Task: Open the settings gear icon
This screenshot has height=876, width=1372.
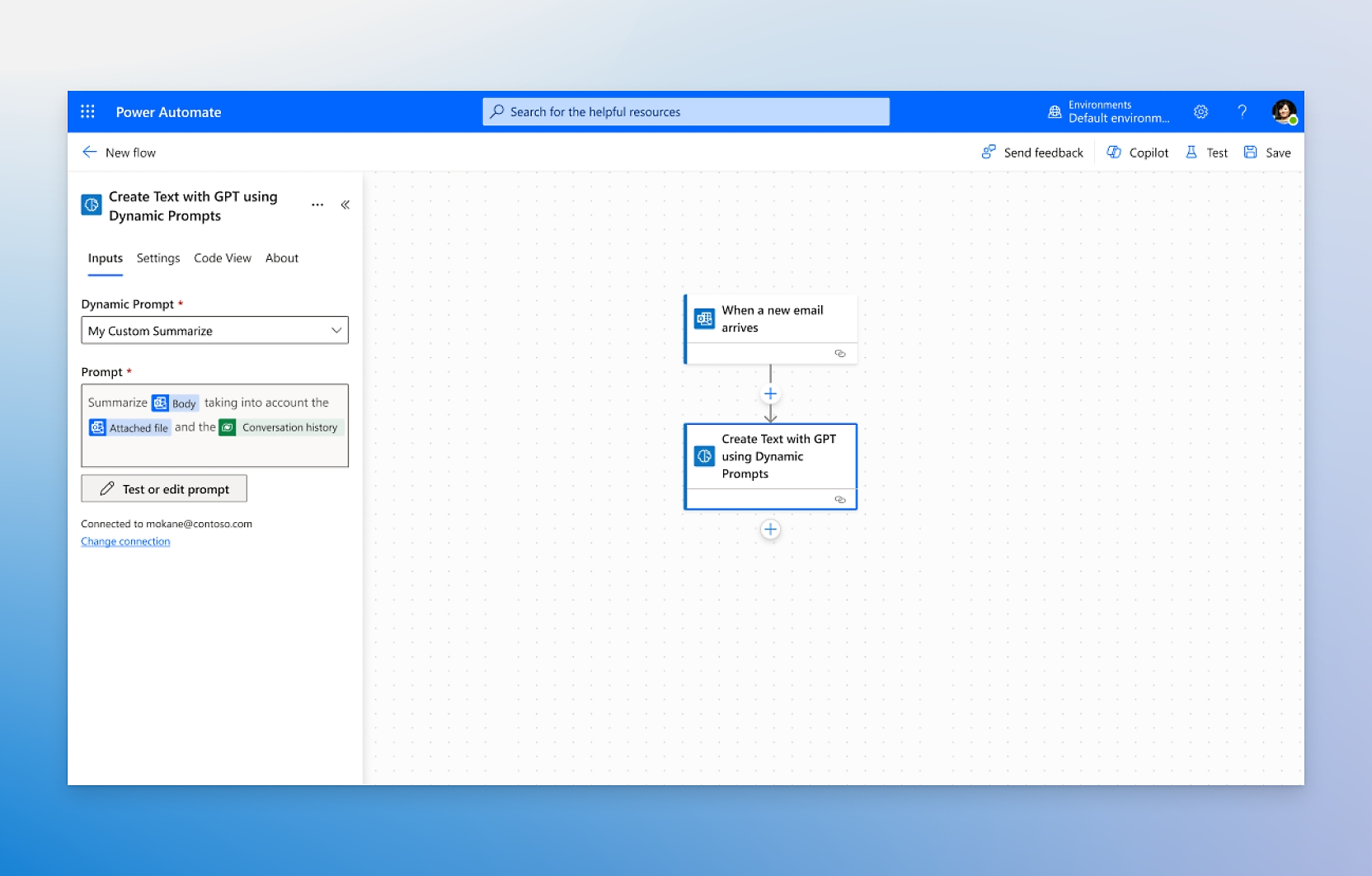Action: pos(1200,111)
